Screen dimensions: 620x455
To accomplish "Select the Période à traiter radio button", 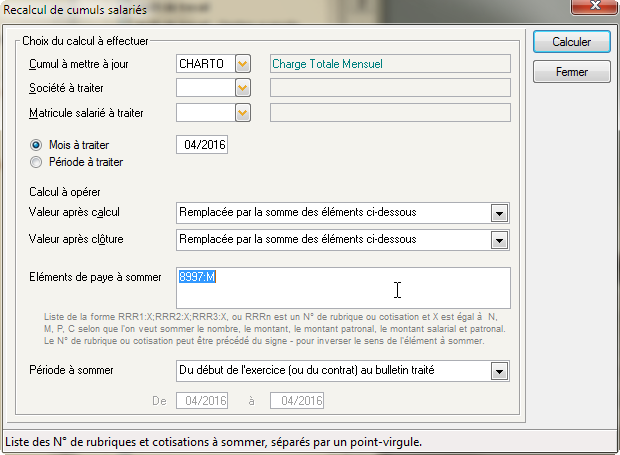I will point(36,162).
